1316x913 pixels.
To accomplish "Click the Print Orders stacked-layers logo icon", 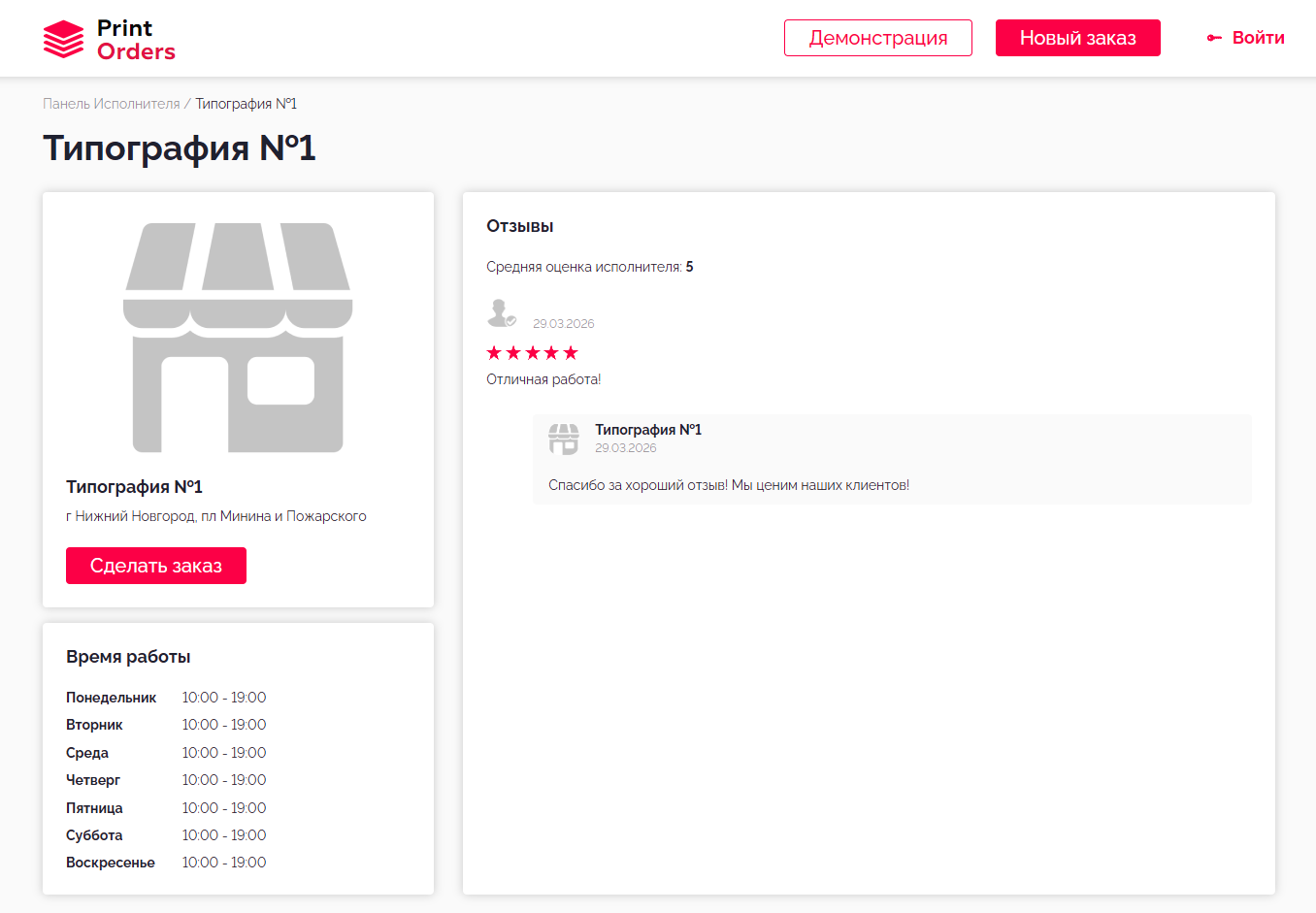I will click(64, 39).
